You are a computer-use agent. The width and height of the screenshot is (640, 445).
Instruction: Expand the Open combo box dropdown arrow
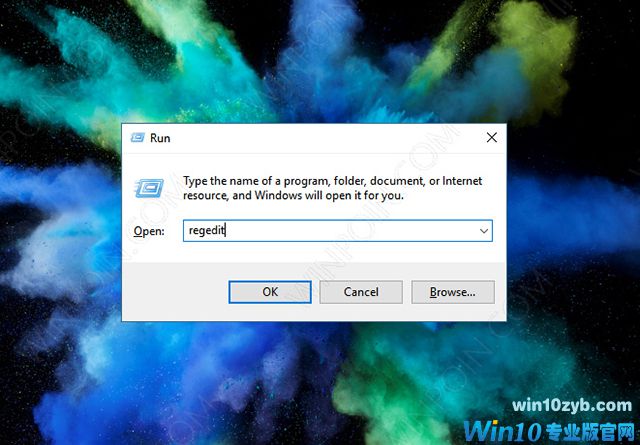tap(484, 231)
